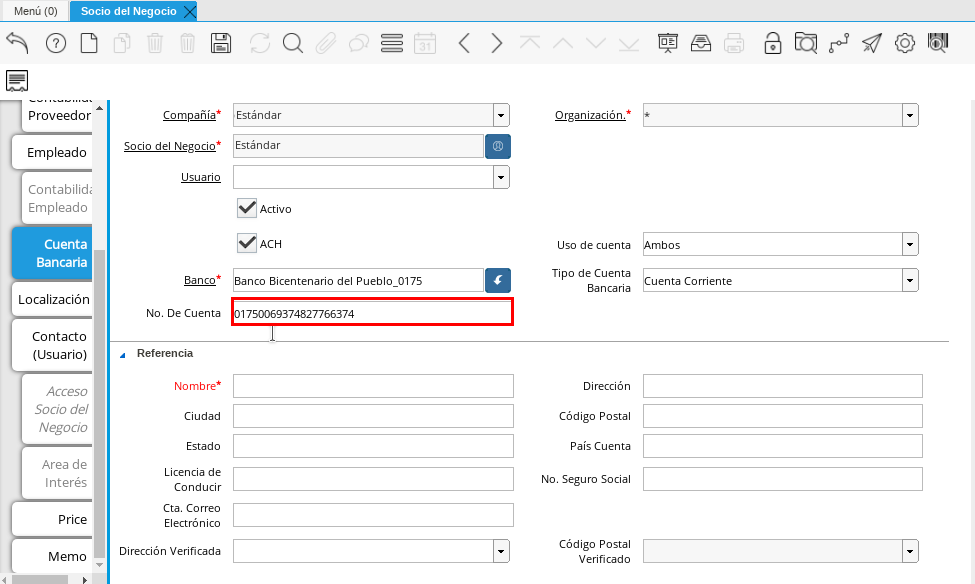
Task: Click the No. De Cuenta field
Action: click(372, 313)
